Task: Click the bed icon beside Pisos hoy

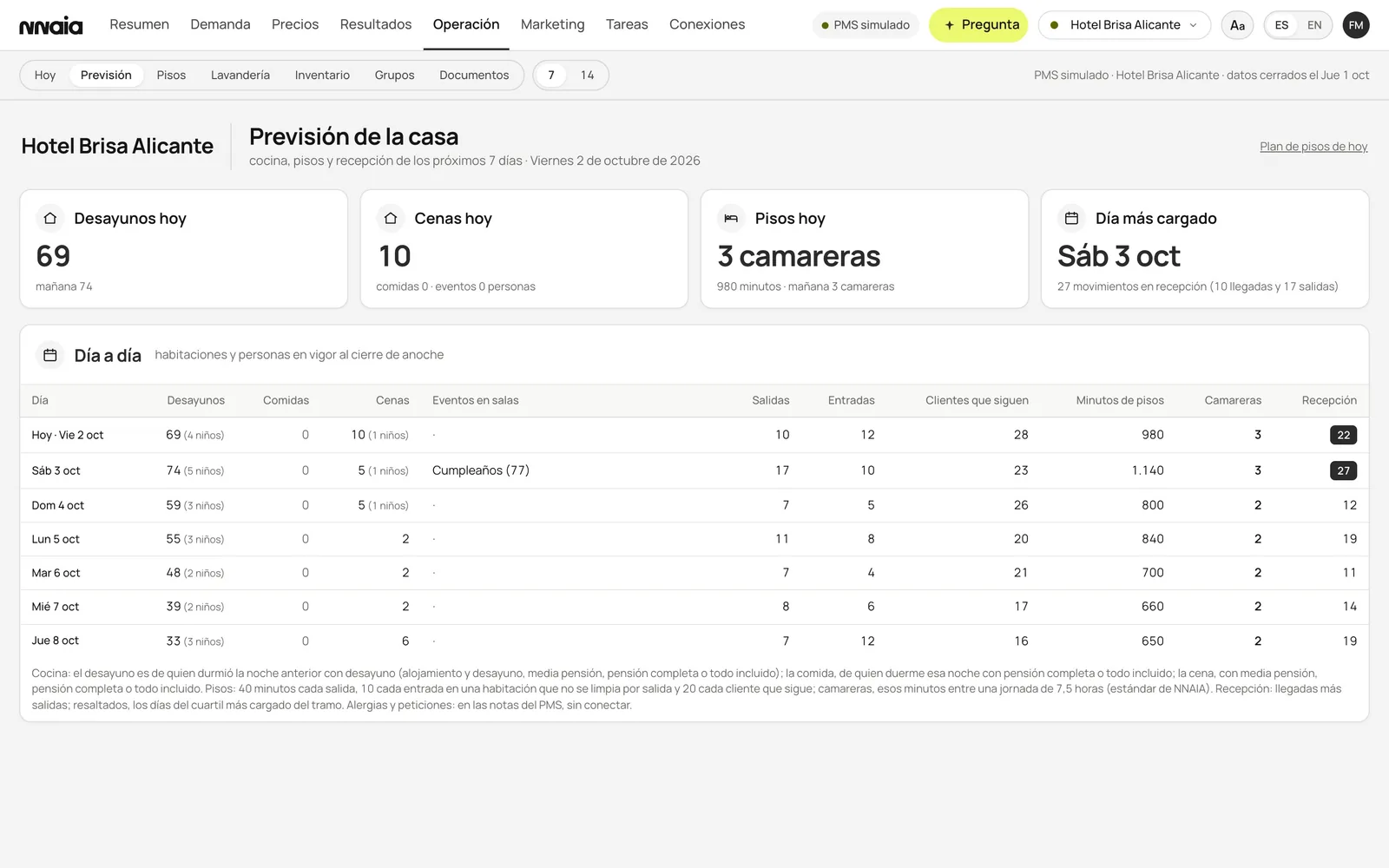Action: point(731,219)
